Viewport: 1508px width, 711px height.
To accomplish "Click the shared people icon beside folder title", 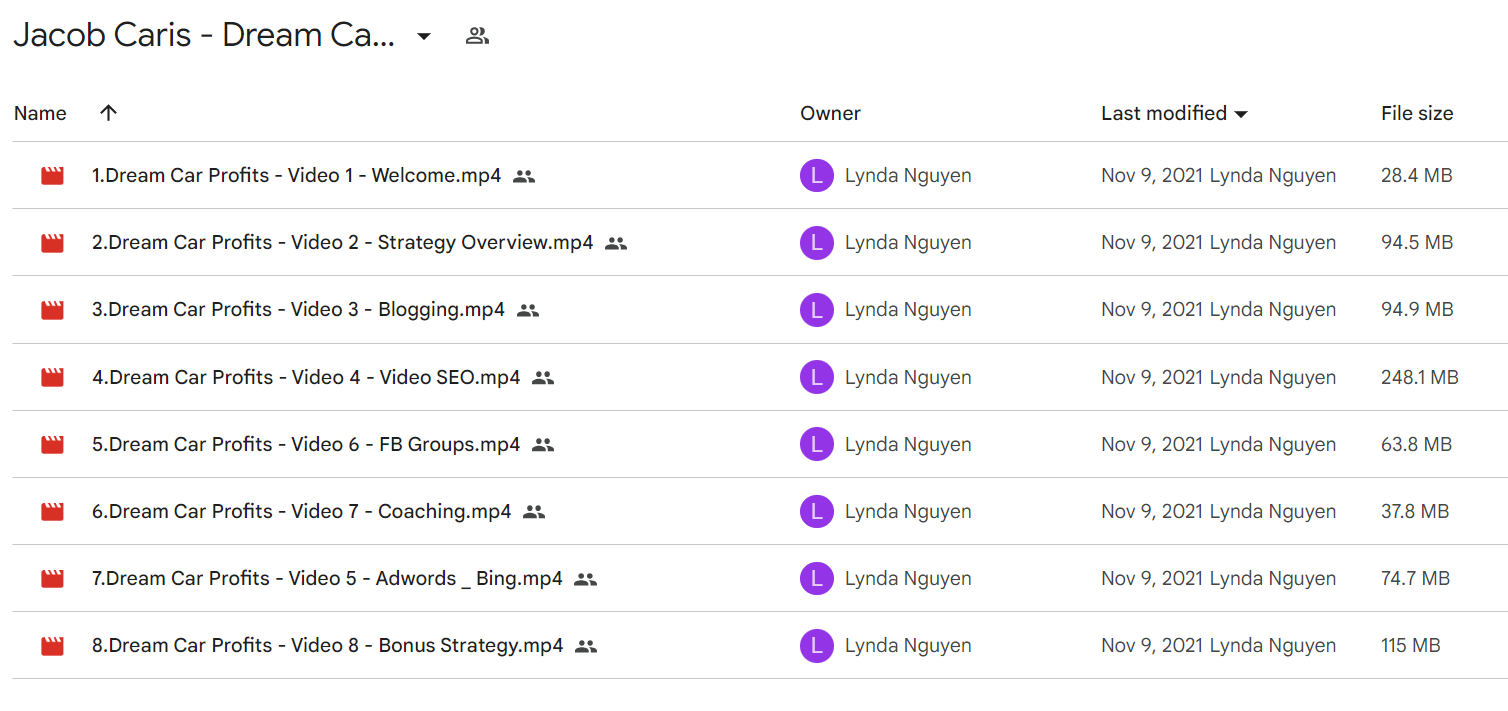I will [478, 37].
